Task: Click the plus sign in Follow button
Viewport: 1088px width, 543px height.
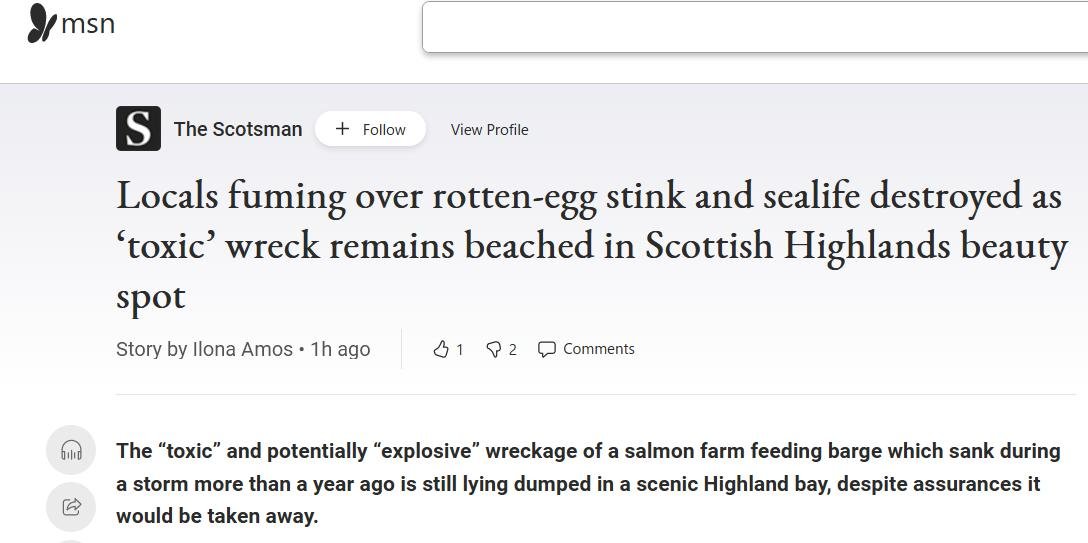Action: 342,129
